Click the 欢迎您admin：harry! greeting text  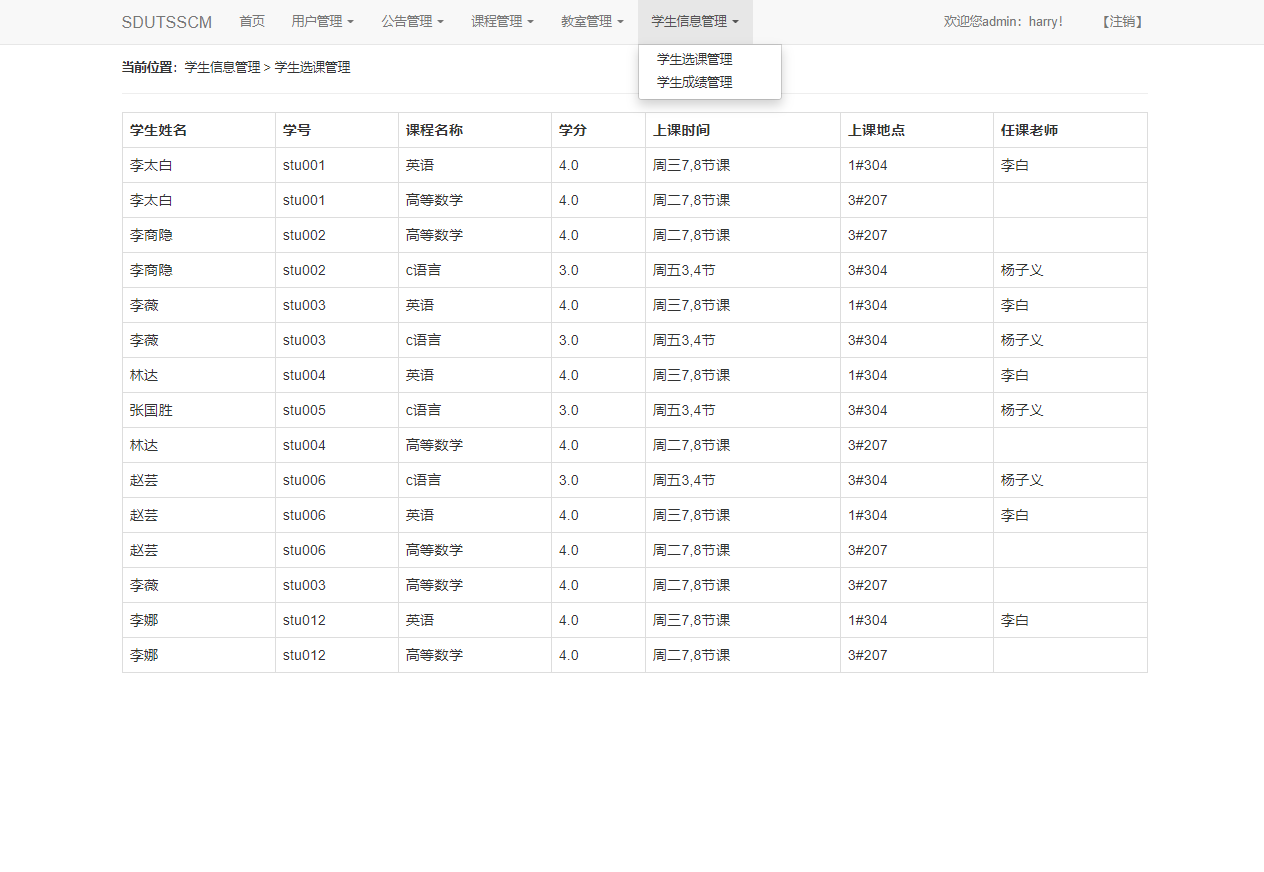[1003, 21]
